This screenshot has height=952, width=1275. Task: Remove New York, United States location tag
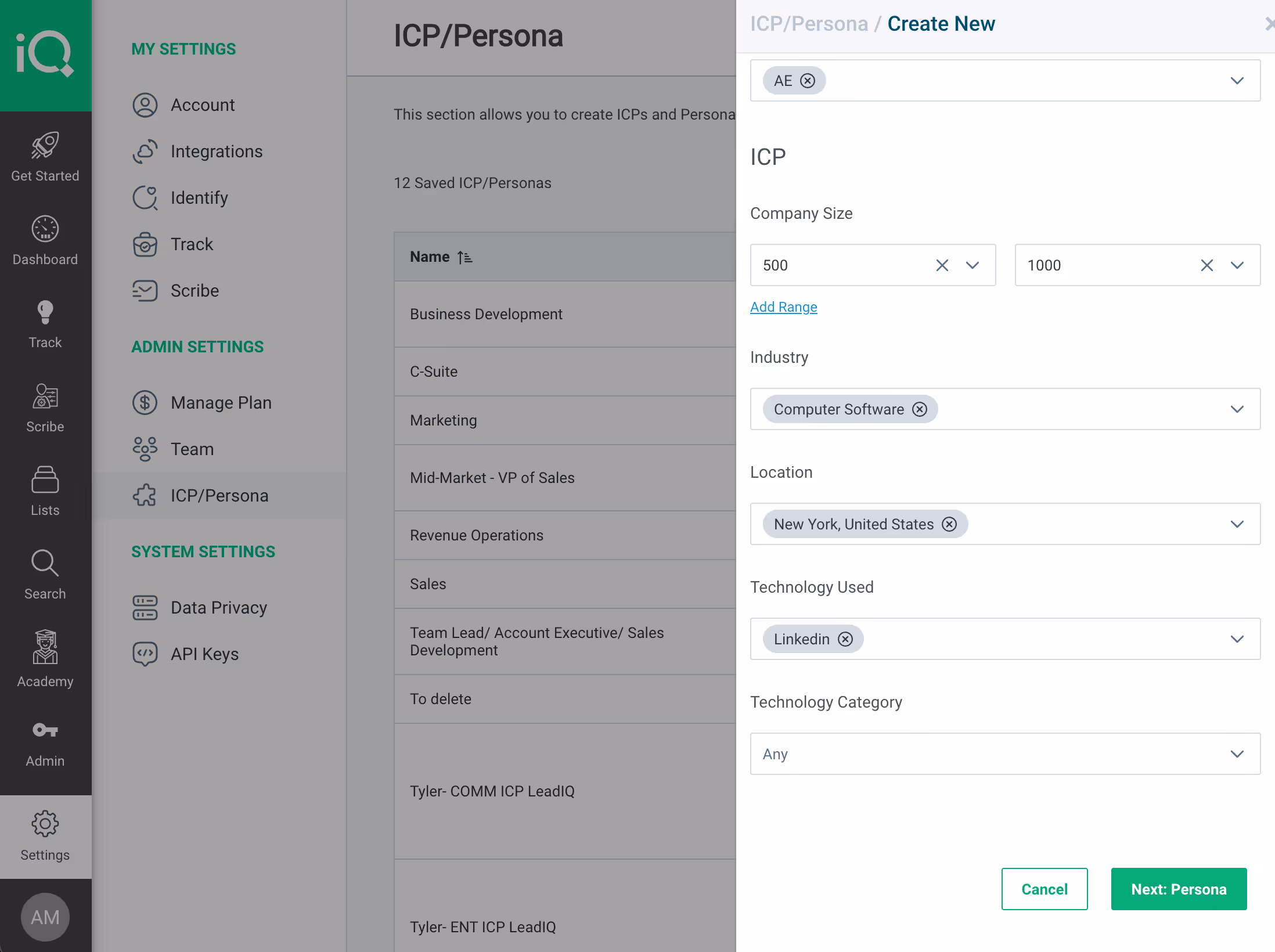pos(949,524)
